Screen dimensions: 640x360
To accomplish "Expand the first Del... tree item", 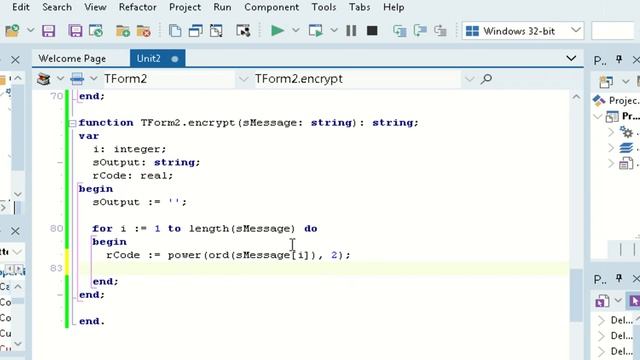I will pos(601,320).
